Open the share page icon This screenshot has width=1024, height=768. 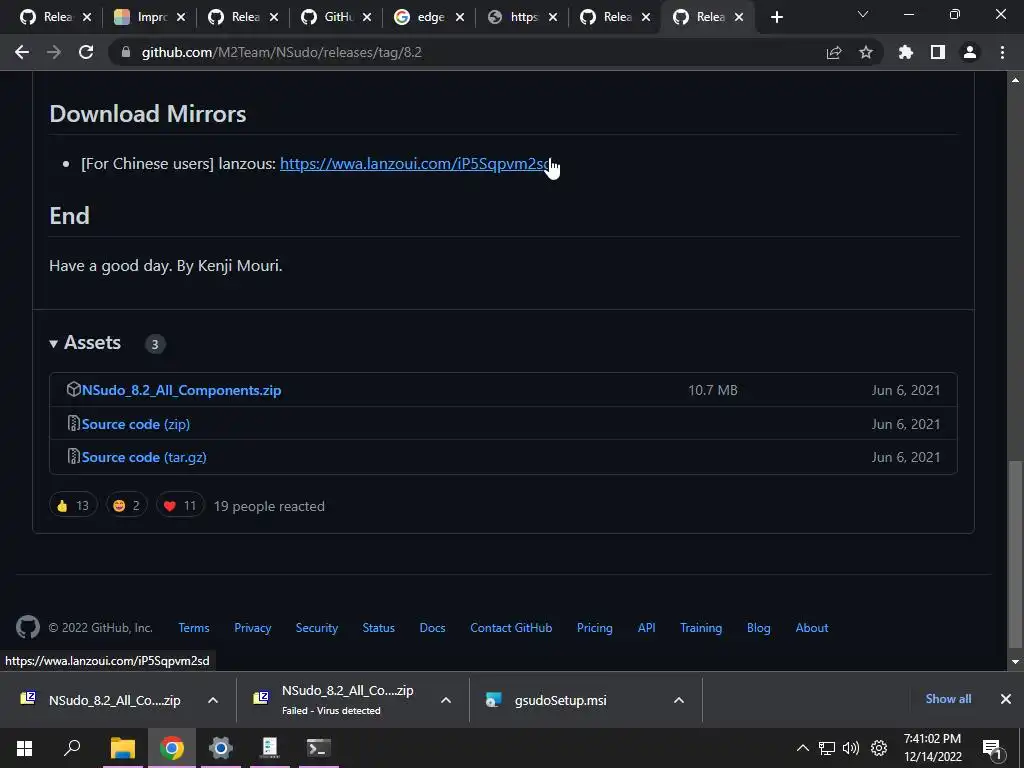point(834,52)
